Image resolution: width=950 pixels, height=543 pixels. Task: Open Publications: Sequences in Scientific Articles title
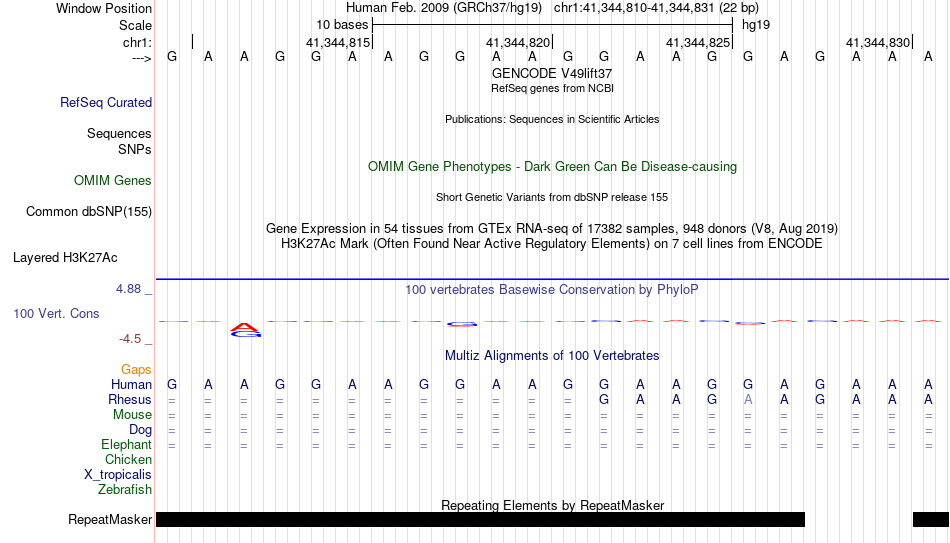pos(552,119)
